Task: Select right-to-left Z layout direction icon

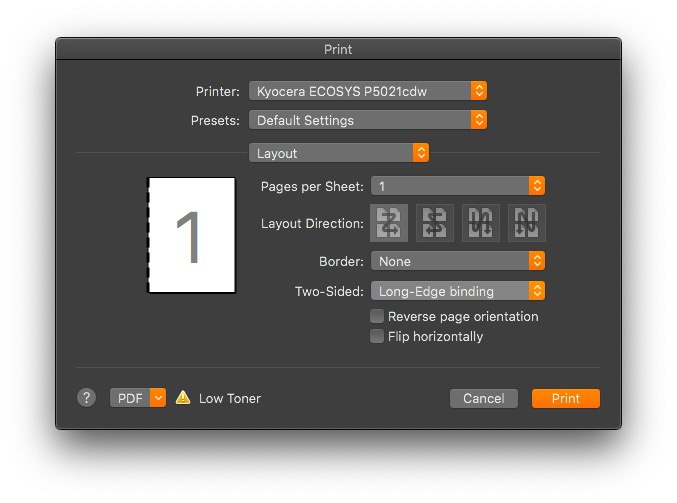Action: [x=435, y=223]
